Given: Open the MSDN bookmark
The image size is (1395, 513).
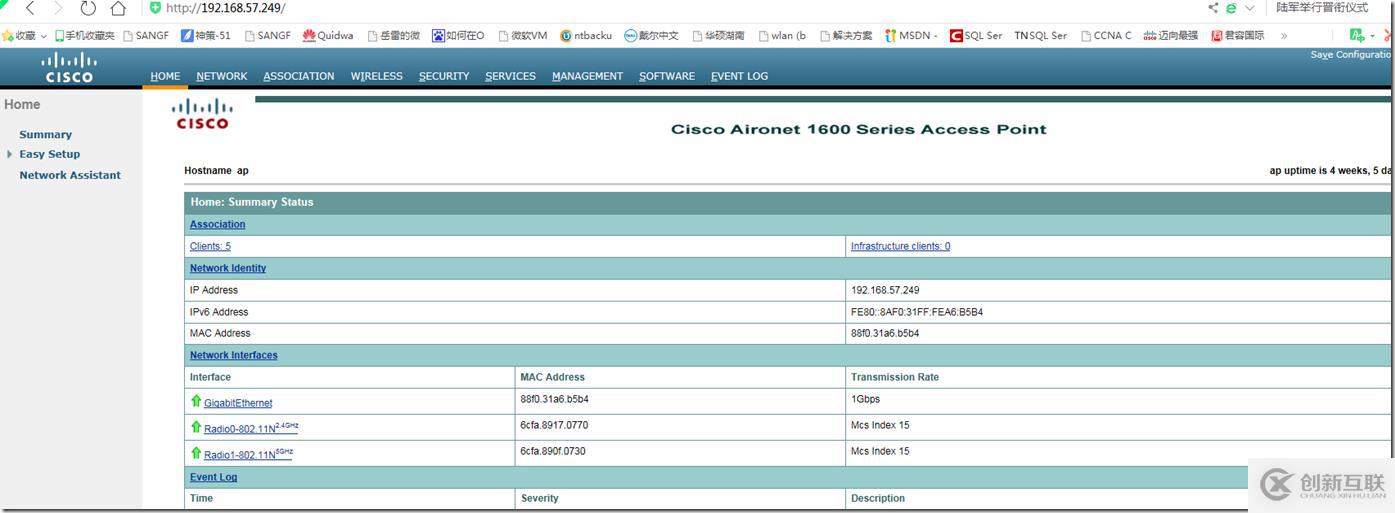Looking at the screenshot, I should pos(911,35).
